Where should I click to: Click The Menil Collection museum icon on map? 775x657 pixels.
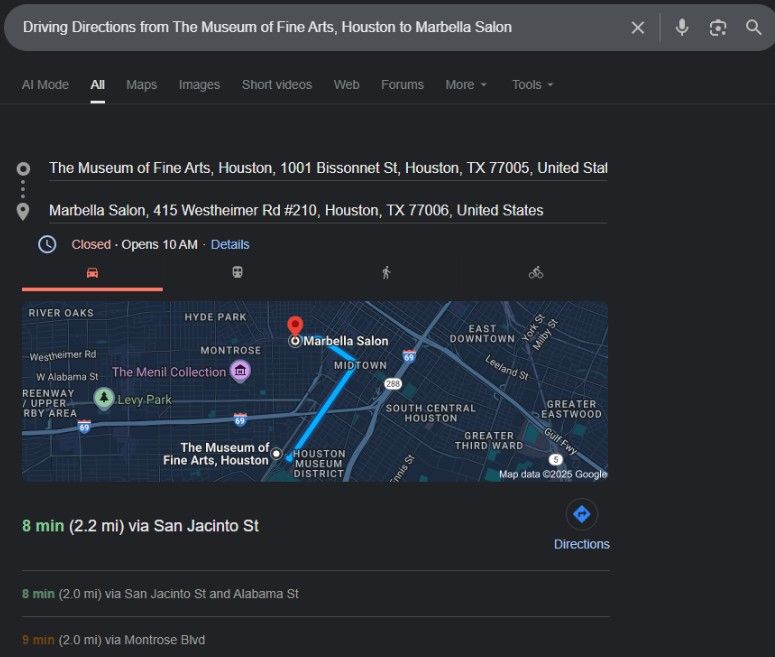[240, 371]
